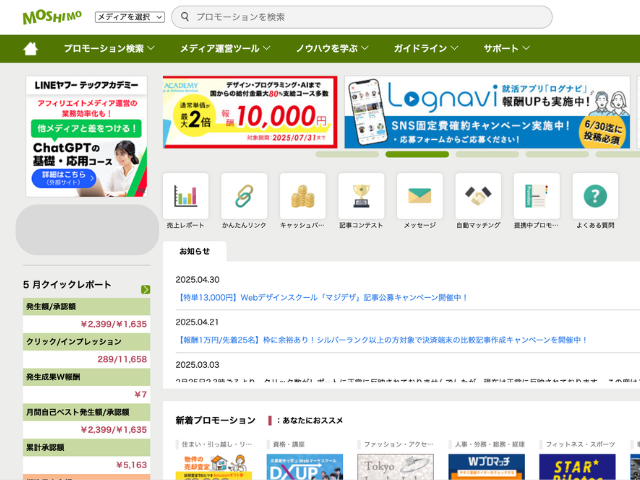640x480 pixels.
Task: Click the 2025.04.30 announcement date
Action: (x=198, y=280)
